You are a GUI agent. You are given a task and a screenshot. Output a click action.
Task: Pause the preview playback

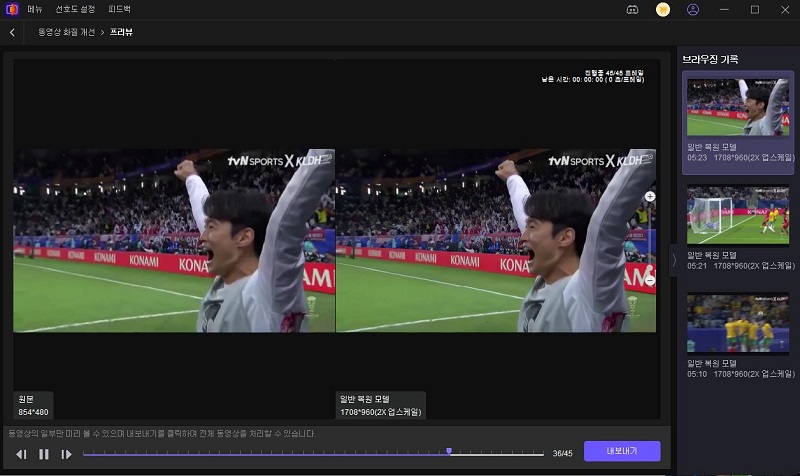click(44, 454)
